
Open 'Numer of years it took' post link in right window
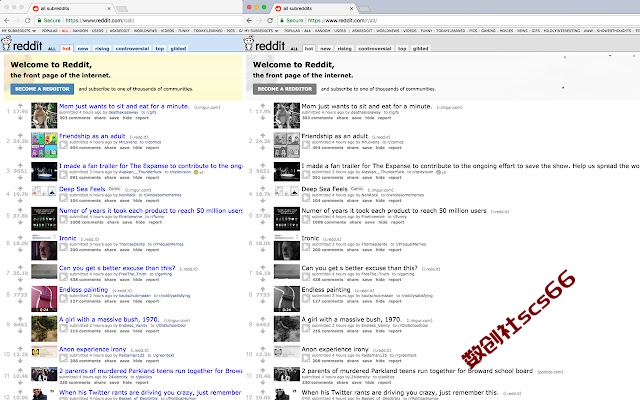click(x=394, y=211)
